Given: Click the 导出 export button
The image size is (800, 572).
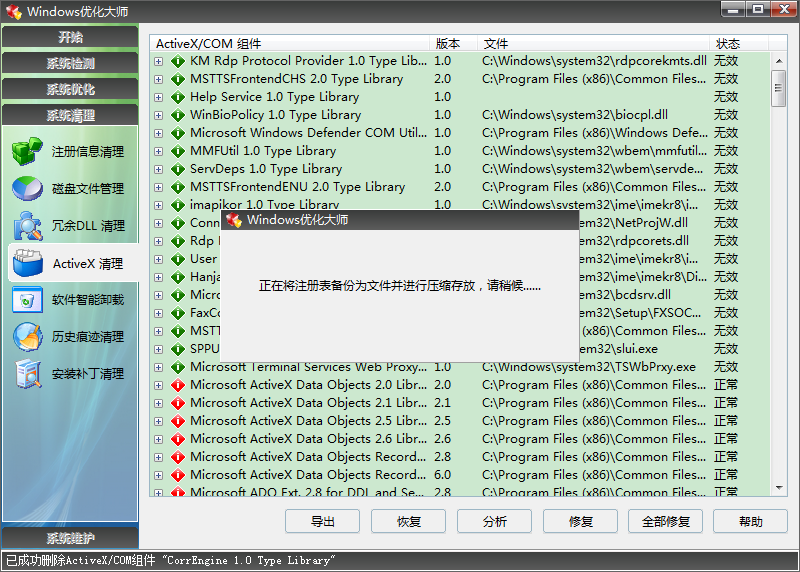Looking at the screenshot, I should click(322, 521).
